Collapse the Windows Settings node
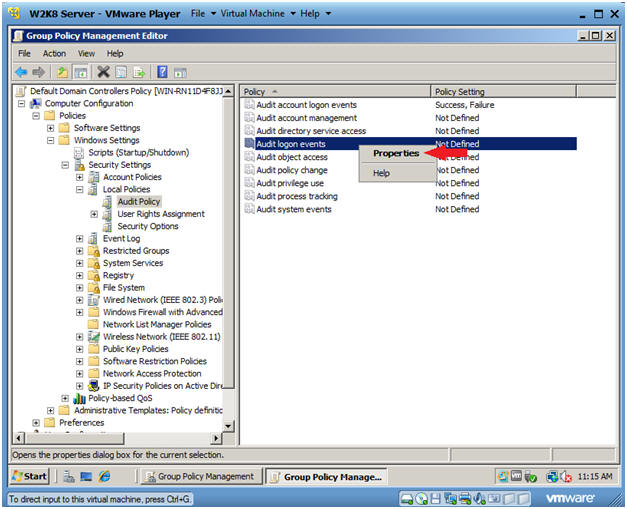 coord(50,140)
